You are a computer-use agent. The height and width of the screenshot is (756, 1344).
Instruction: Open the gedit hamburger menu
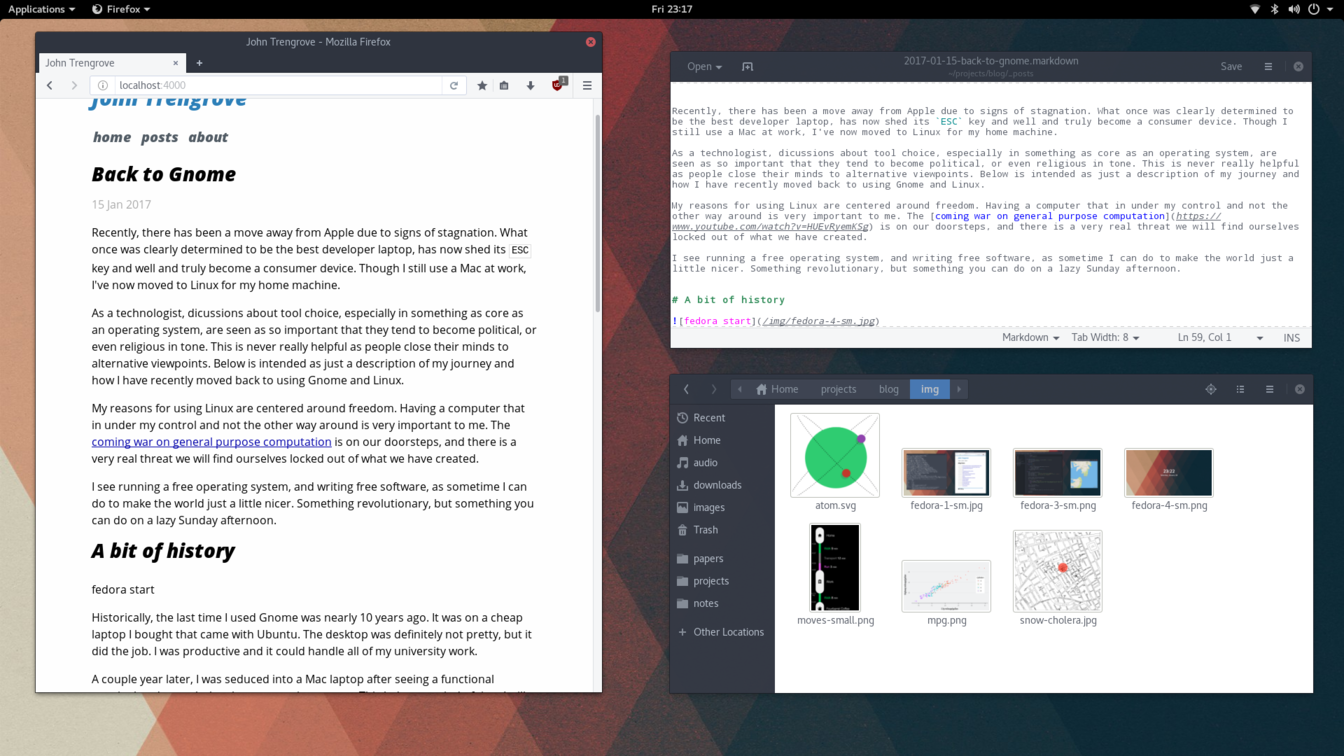point(1268,67)
